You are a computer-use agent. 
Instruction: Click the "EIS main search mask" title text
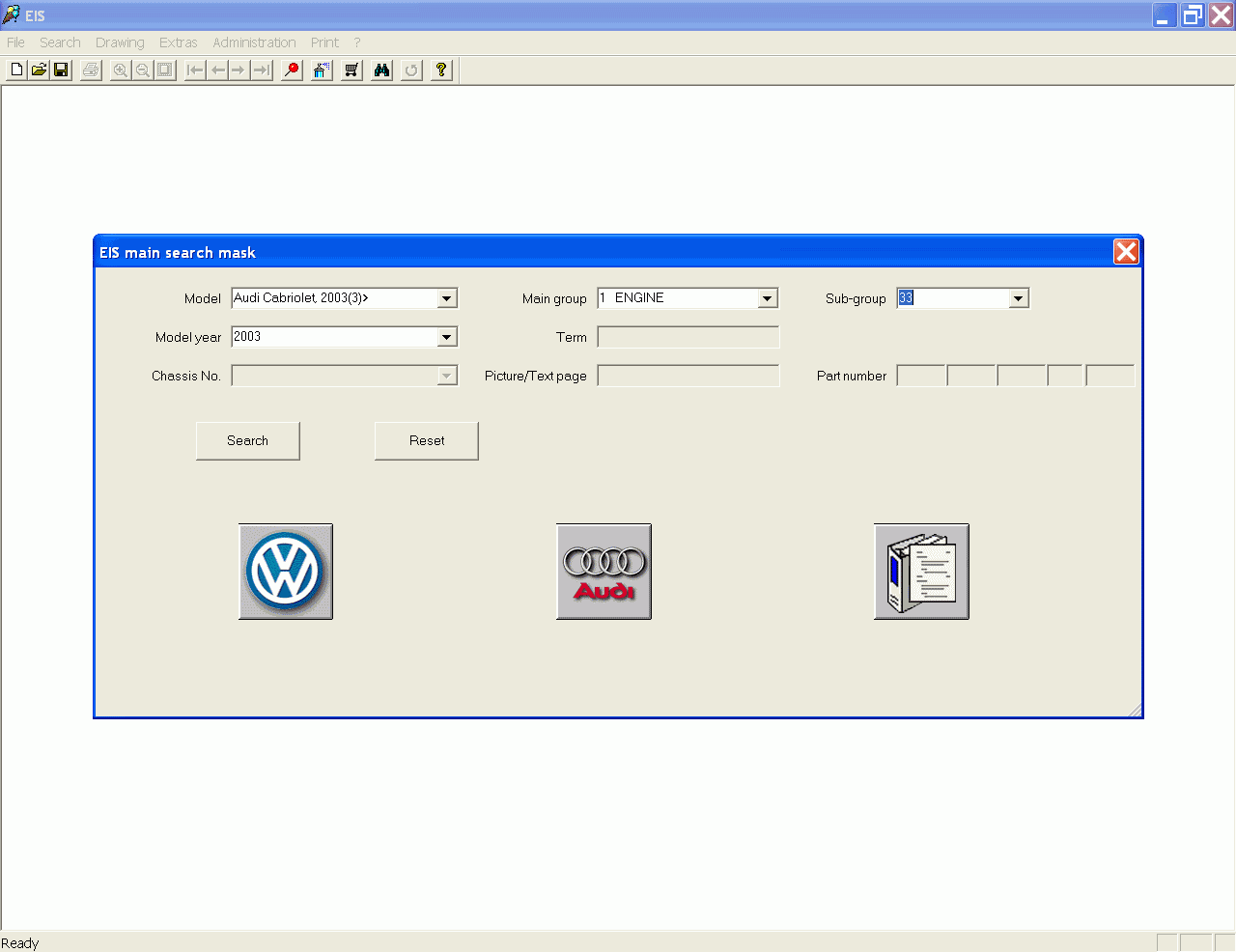click(x=178, y=253)
